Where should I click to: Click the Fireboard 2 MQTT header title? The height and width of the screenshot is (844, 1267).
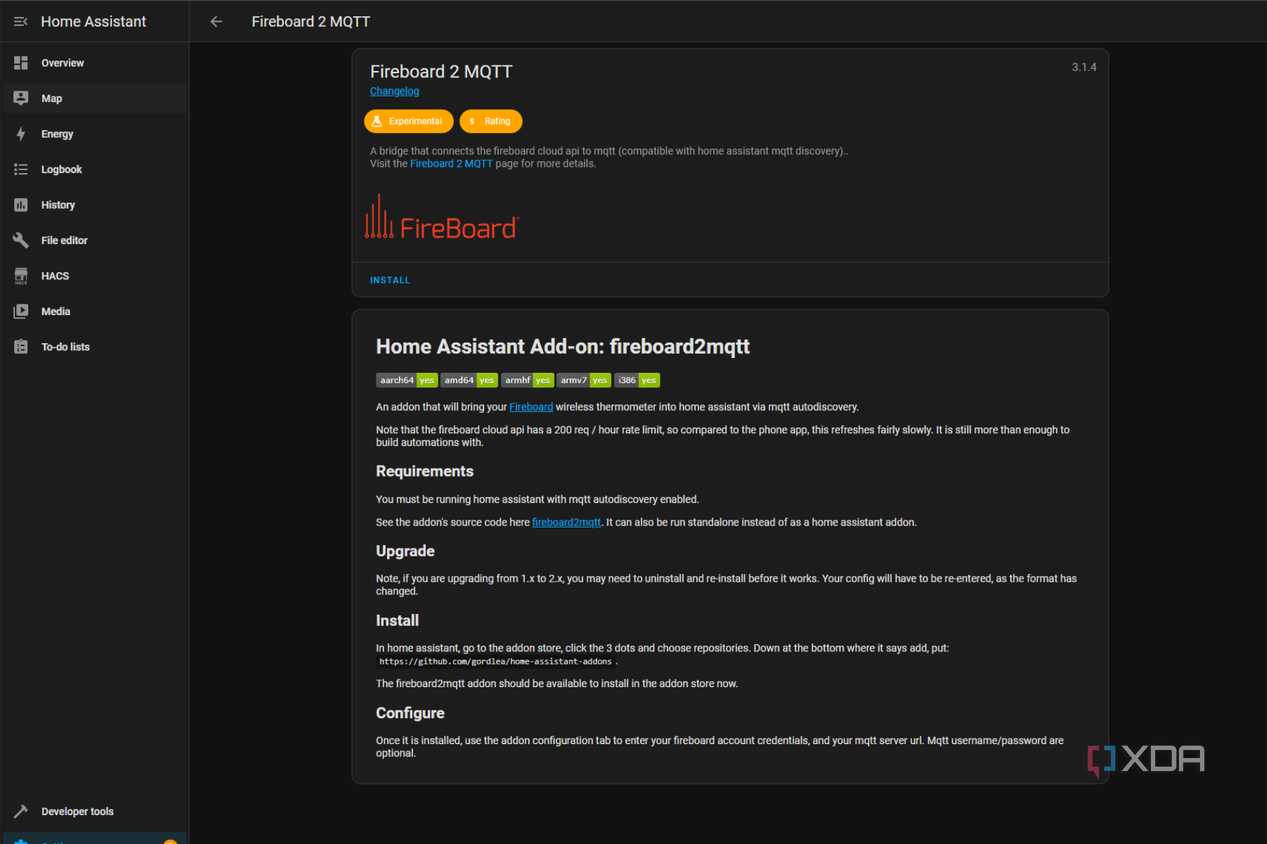tap(311, 21)
